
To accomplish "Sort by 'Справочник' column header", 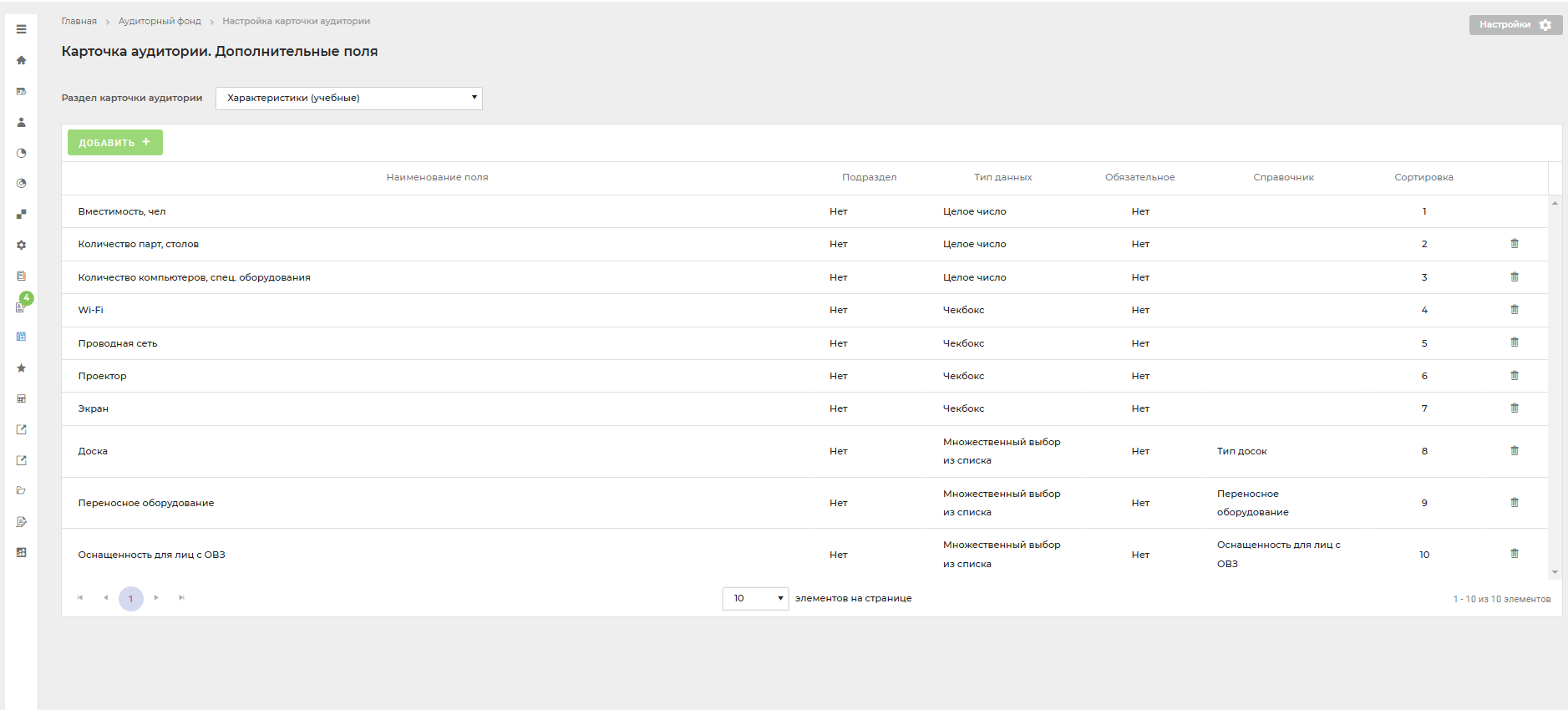I will 1283,177.
